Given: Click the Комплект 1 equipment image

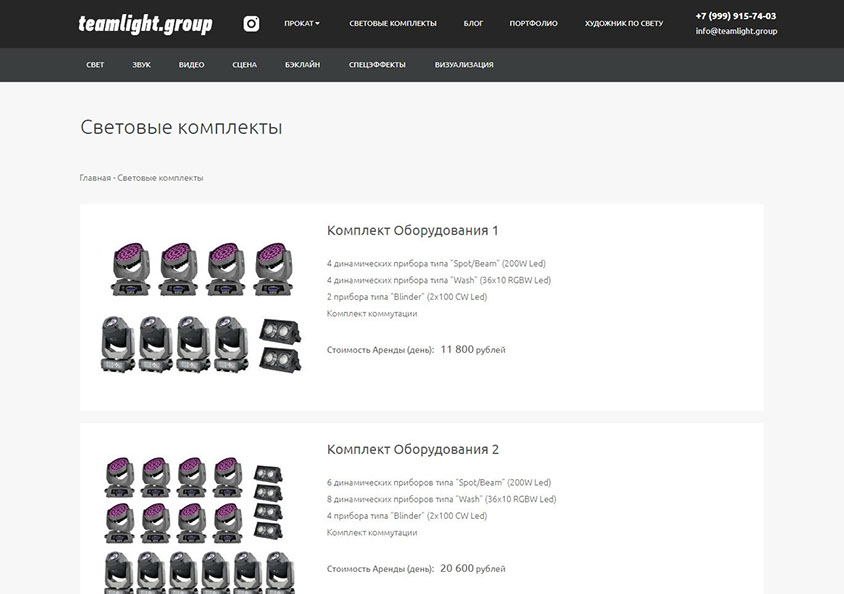Looking at the screenshot, I should [x=201, y=307].
